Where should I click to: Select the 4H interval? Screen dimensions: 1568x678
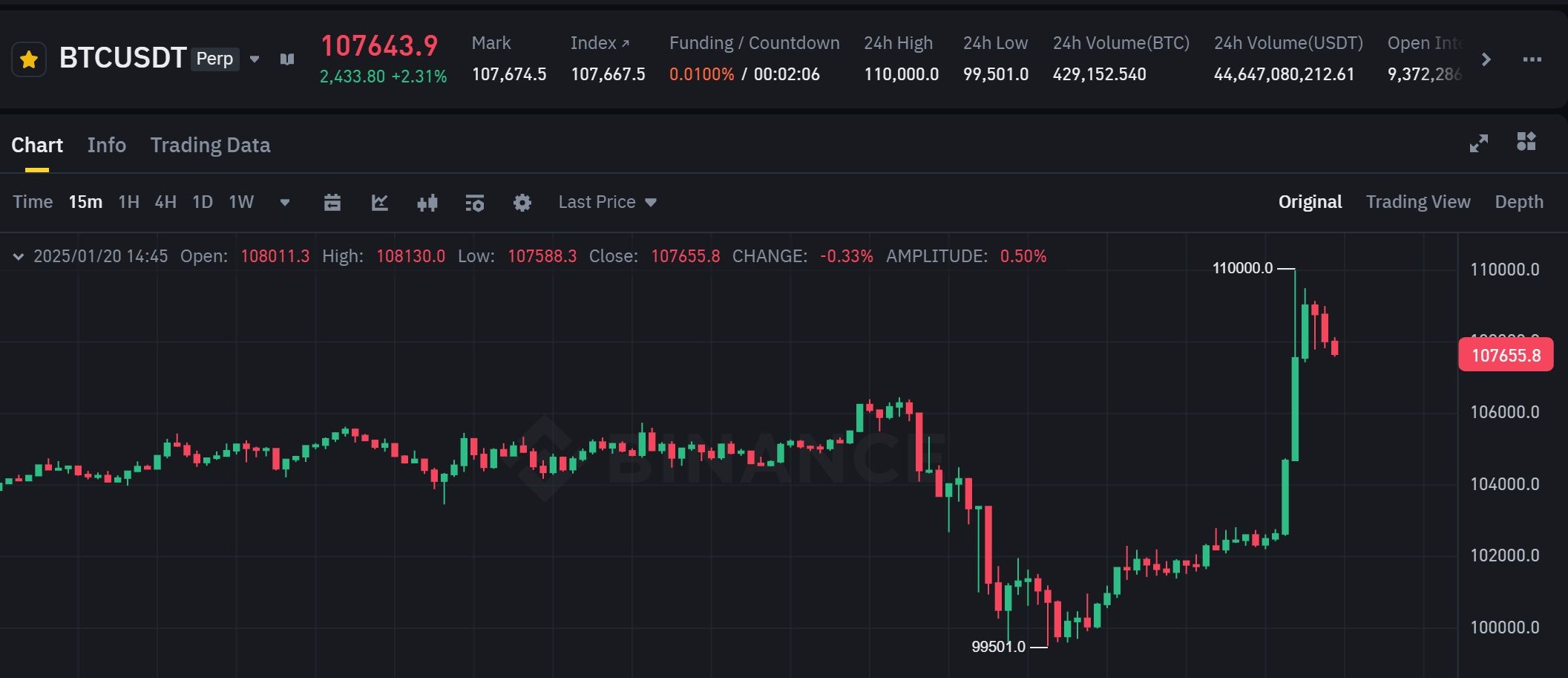[x=165, y=202]
